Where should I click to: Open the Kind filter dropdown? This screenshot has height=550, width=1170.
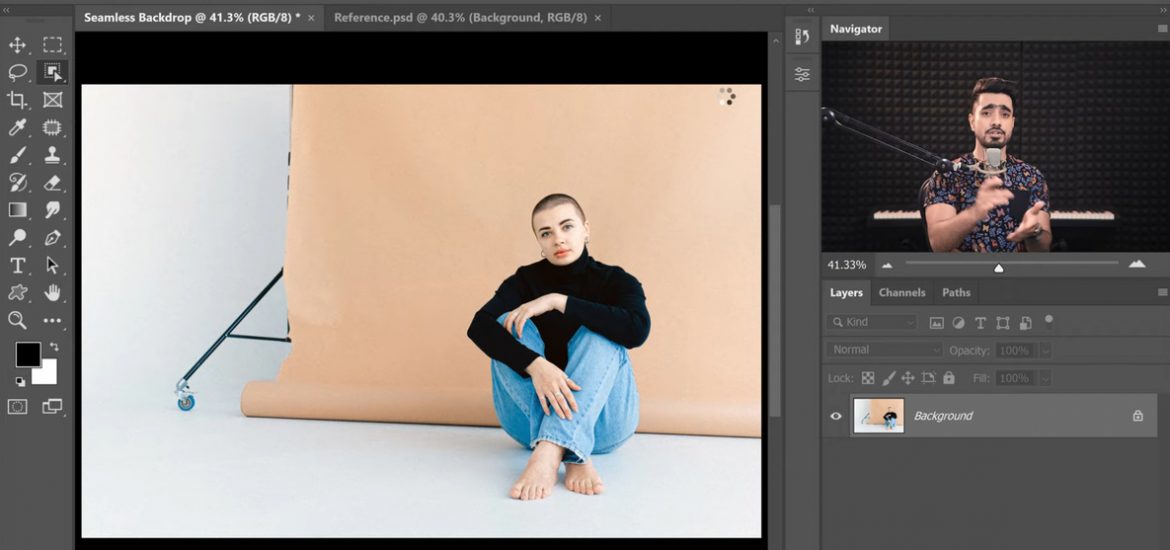[872, 322]
